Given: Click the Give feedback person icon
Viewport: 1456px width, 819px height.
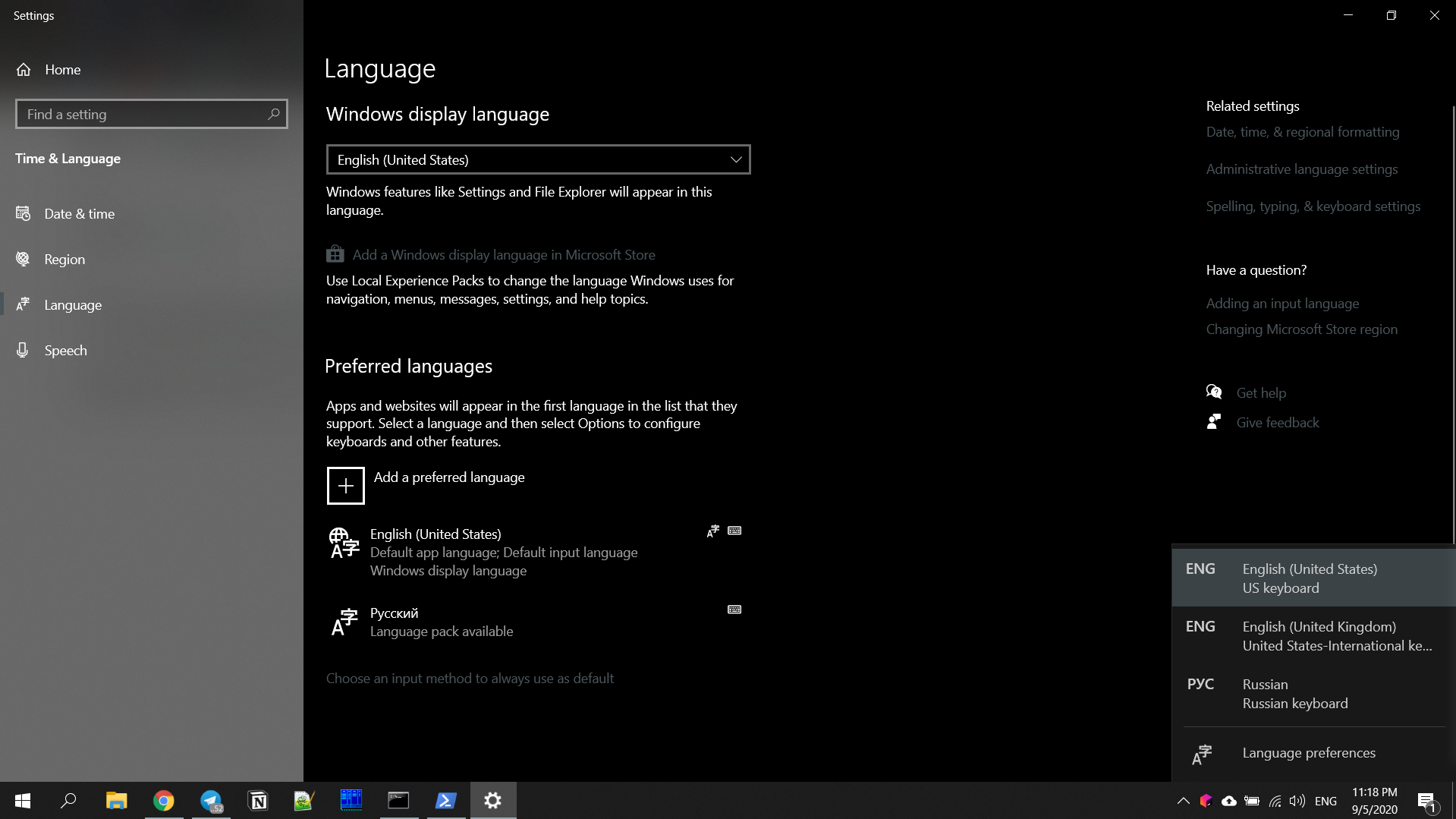Looking at the screenshot, I should coord(1214,422).
